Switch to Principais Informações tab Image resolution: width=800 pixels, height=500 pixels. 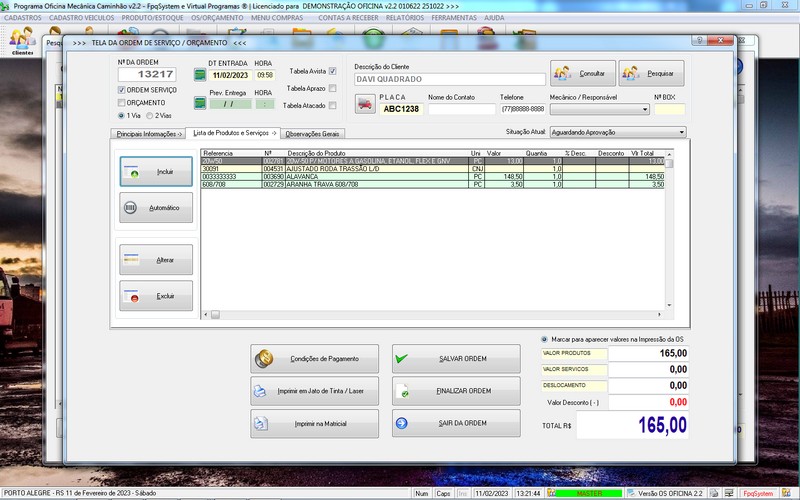[148, 134]
